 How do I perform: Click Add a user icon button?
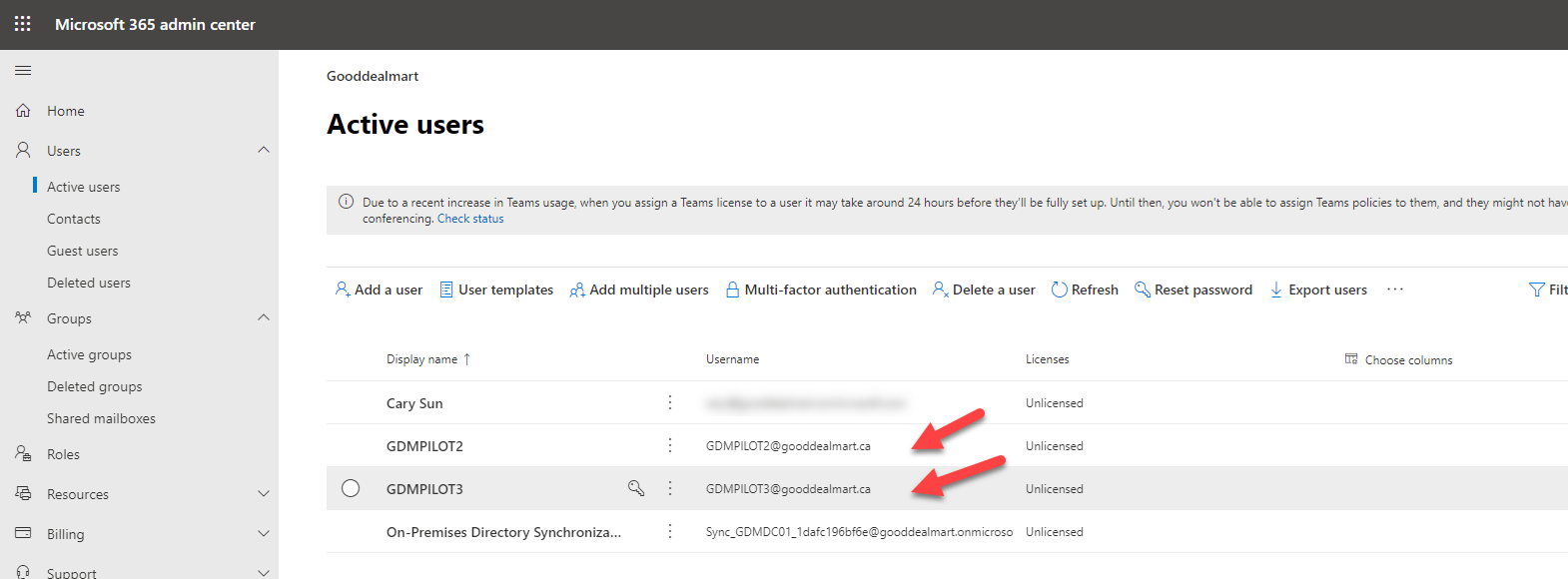pyautogui.click(x=343, y=289)
